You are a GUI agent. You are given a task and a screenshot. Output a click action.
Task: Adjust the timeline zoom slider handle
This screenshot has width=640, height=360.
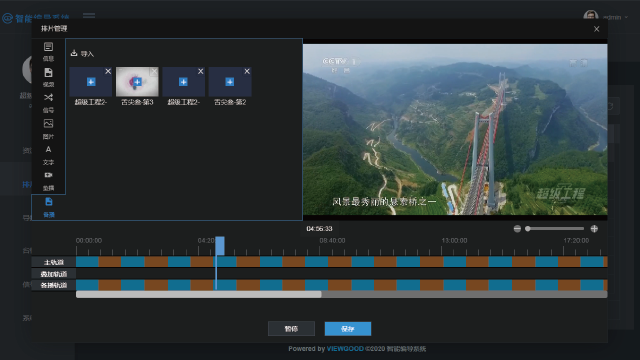pos(528,229)
